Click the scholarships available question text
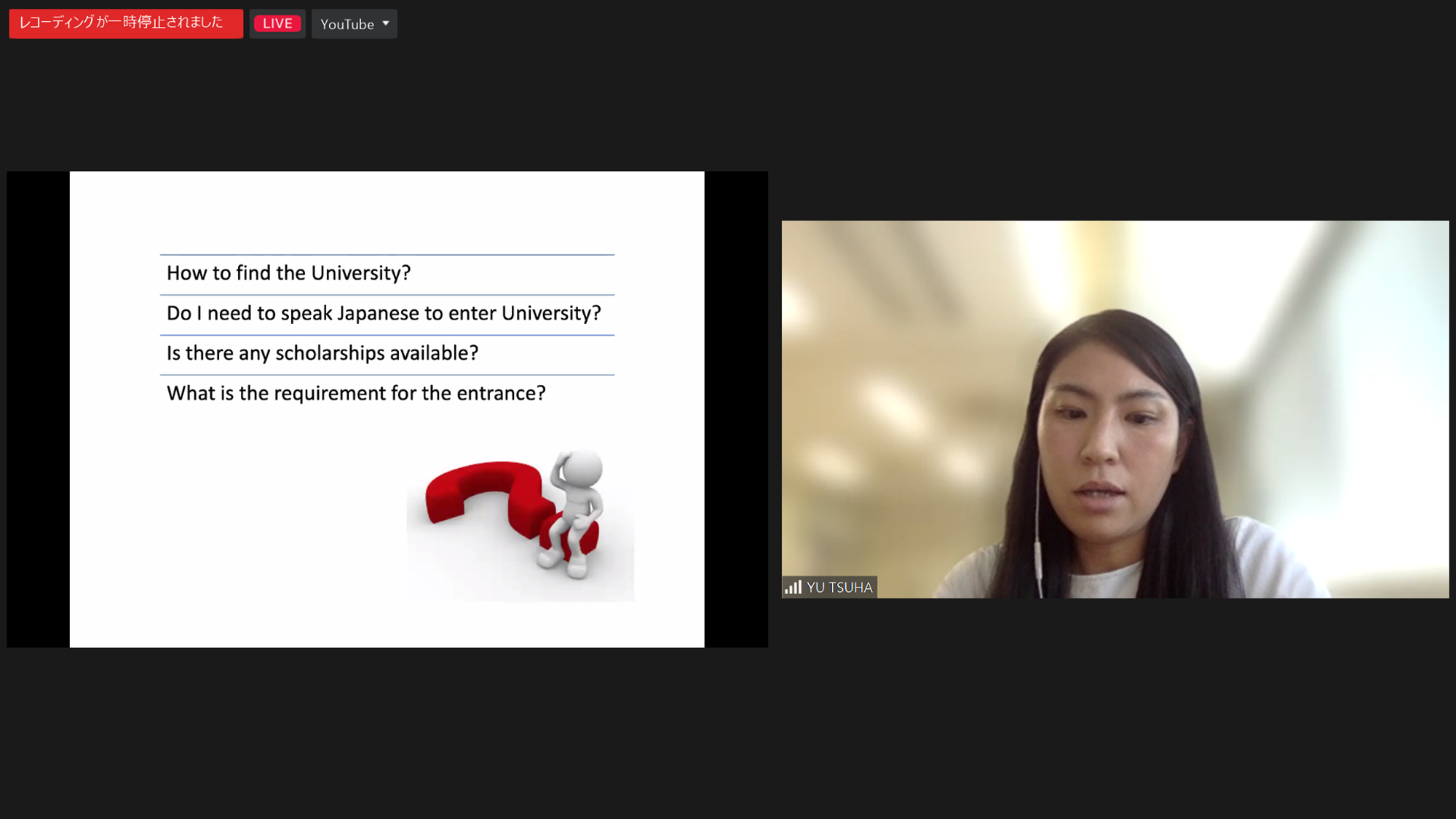1456x819 pixels. click(322, 353)
